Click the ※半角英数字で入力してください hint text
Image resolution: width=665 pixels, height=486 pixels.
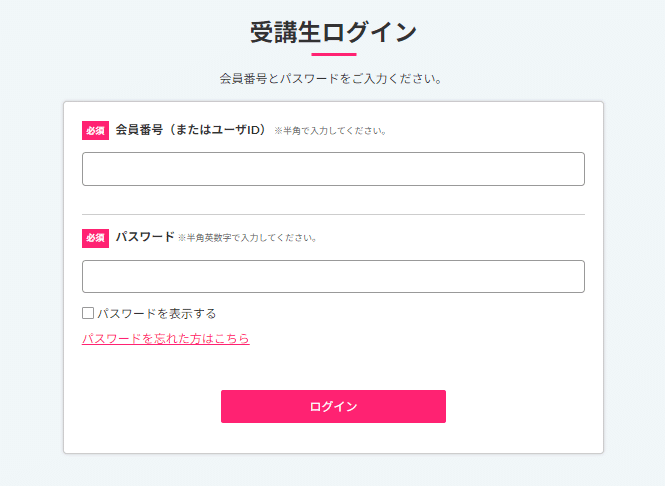click(248, 238)
